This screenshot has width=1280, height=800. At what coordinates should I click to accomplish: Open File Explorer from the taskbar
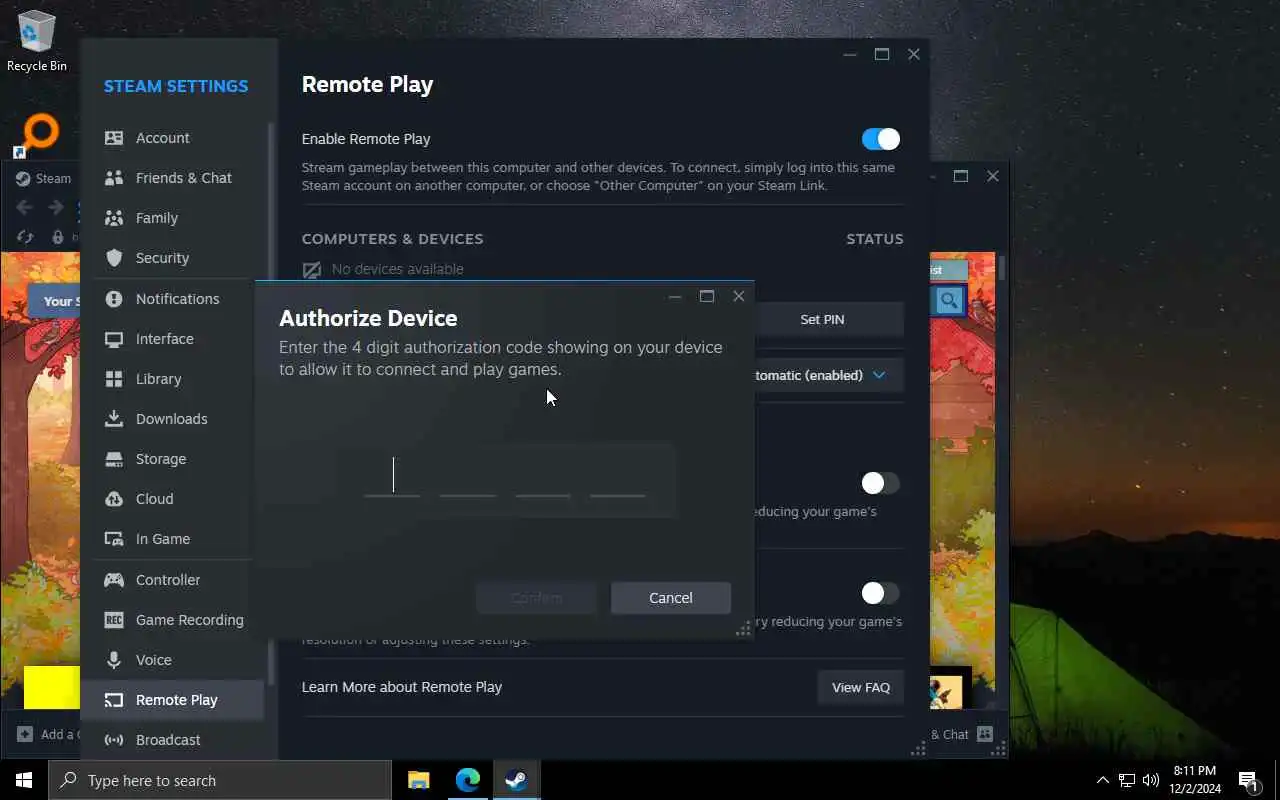point(418,780)
